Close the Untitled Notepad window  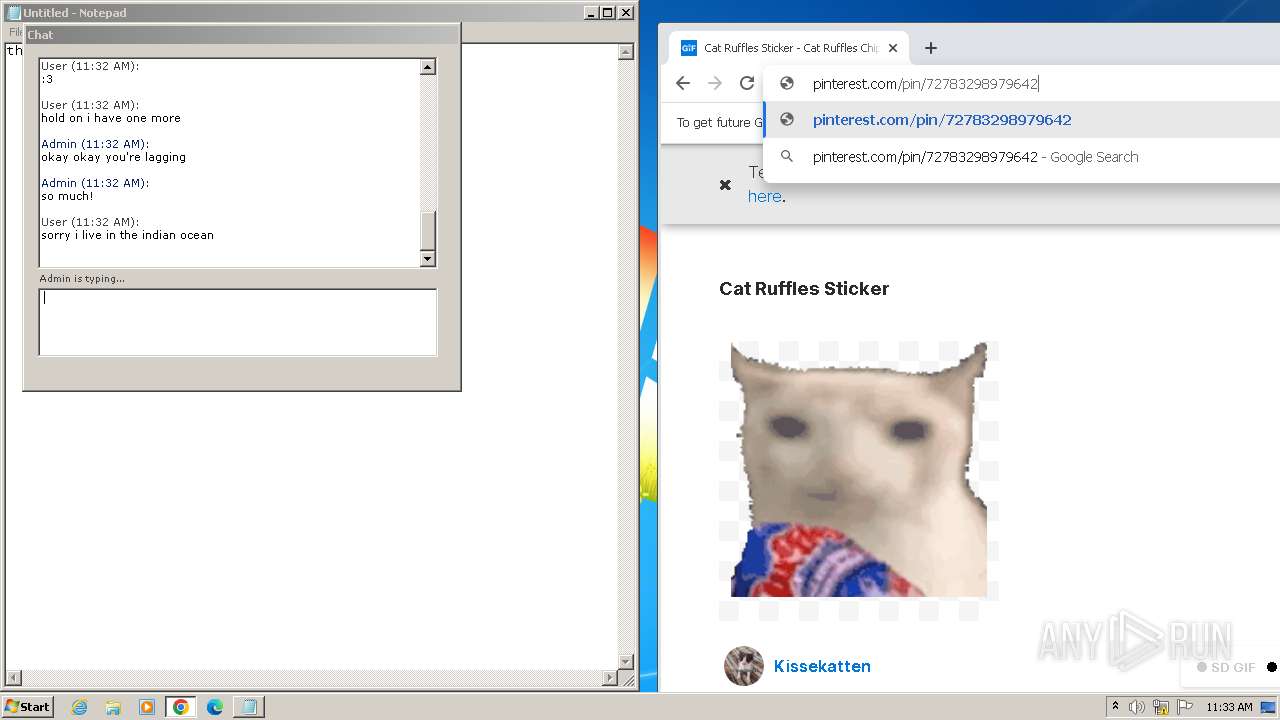[x=626, y=13]
